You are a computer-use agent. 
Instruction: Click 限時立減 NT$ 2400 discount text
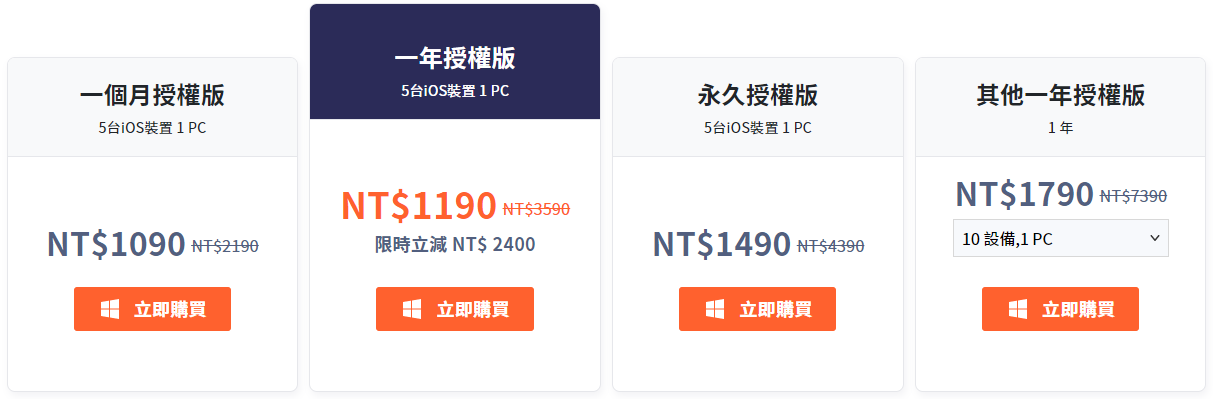click(x=455, y=244)
